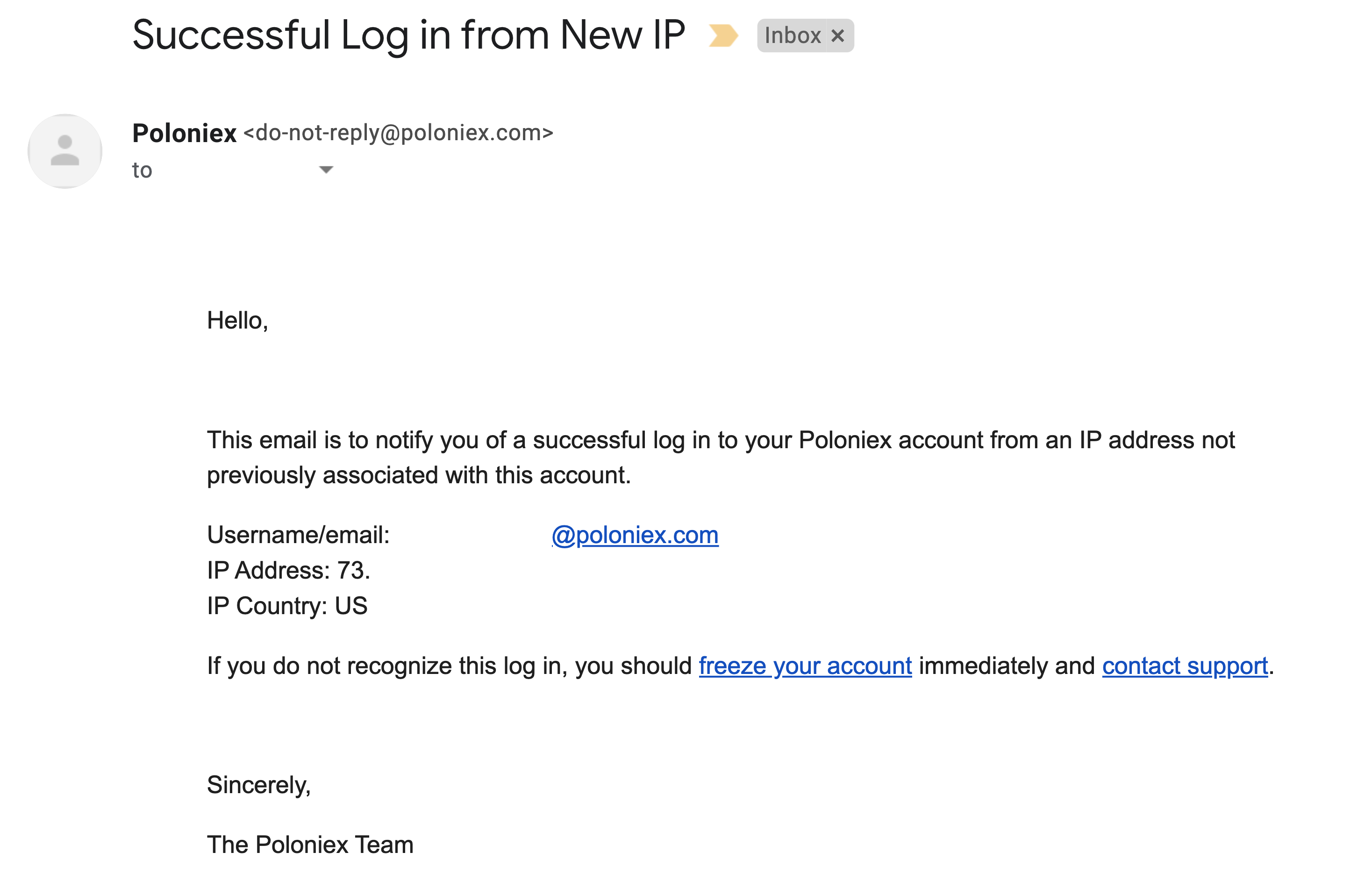Select the "Hello," greeting text
The width and height of the screenshot is (1372, 874).
coord(237,321)
